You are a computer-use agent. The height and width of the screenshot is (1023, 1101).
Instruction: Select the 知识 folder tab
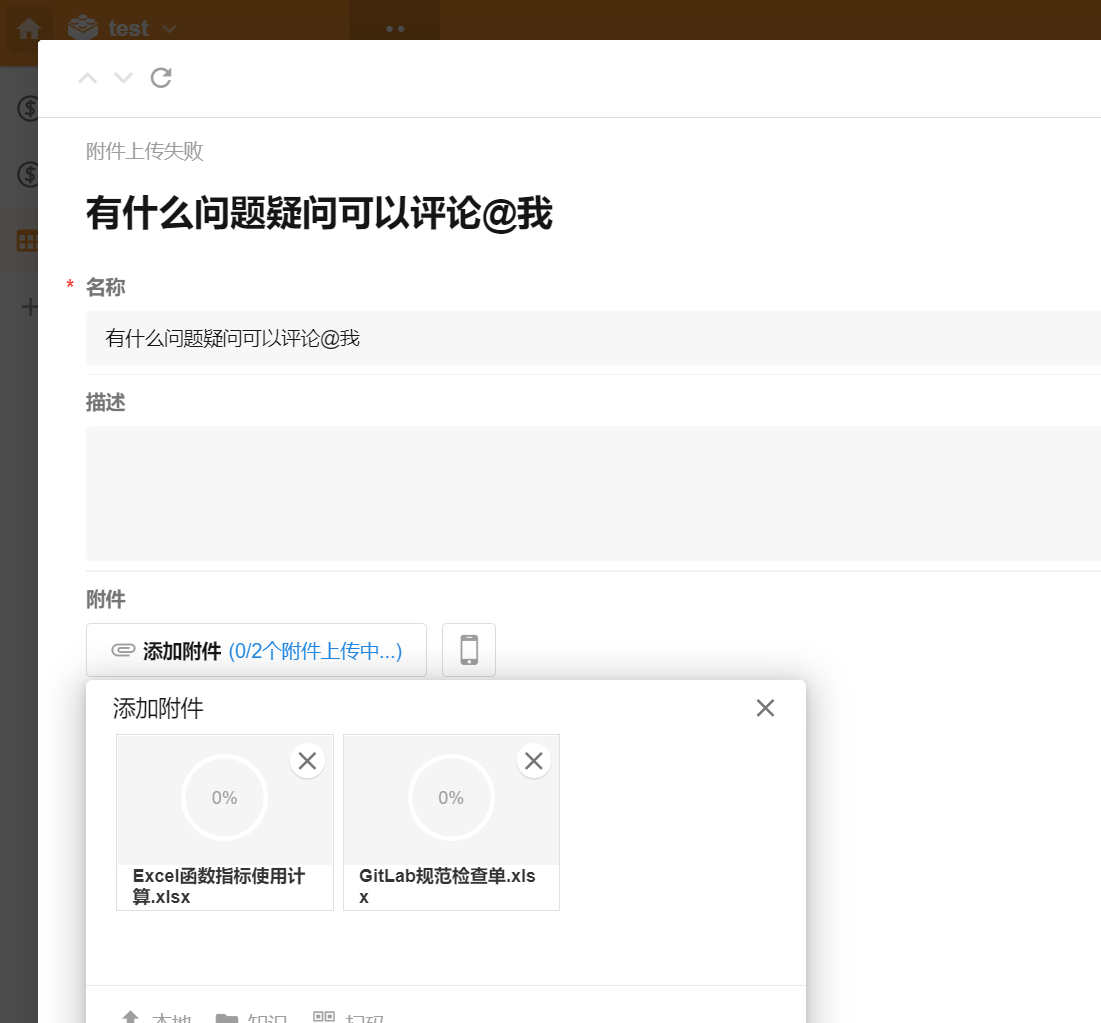click(x=251, y=1016)
